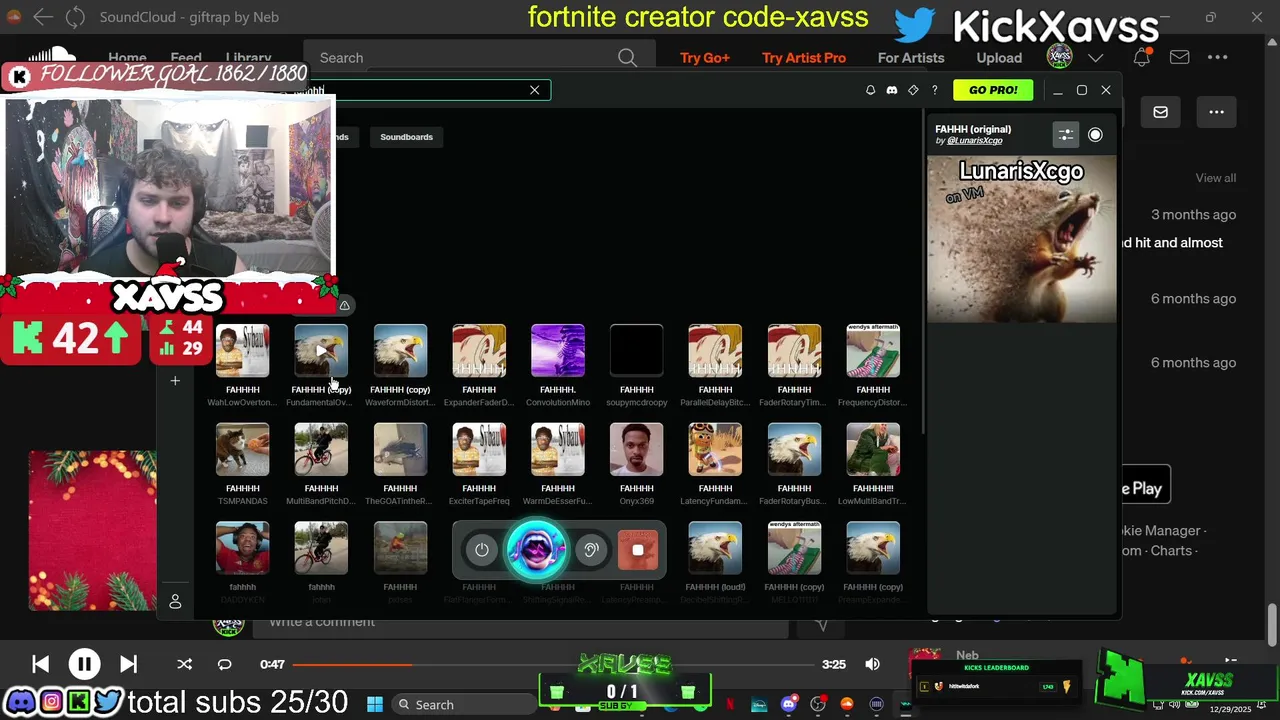Screen dimensions: 1280x720
Task: Play FAHHHH!!! sound by LowMultiBandTr
Action: click(873, 450)
